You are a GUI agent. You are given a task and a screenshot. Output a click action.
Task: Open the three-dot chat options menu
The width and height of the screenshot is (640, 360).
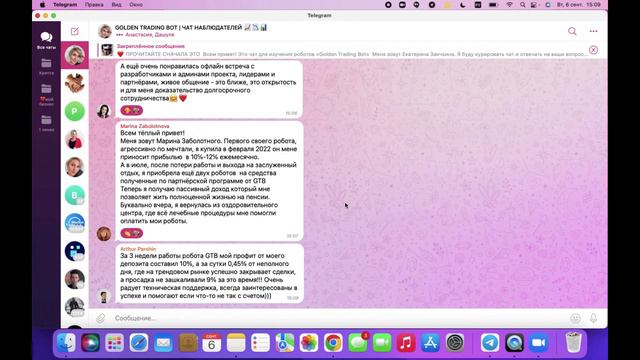(x=593, y=31)
